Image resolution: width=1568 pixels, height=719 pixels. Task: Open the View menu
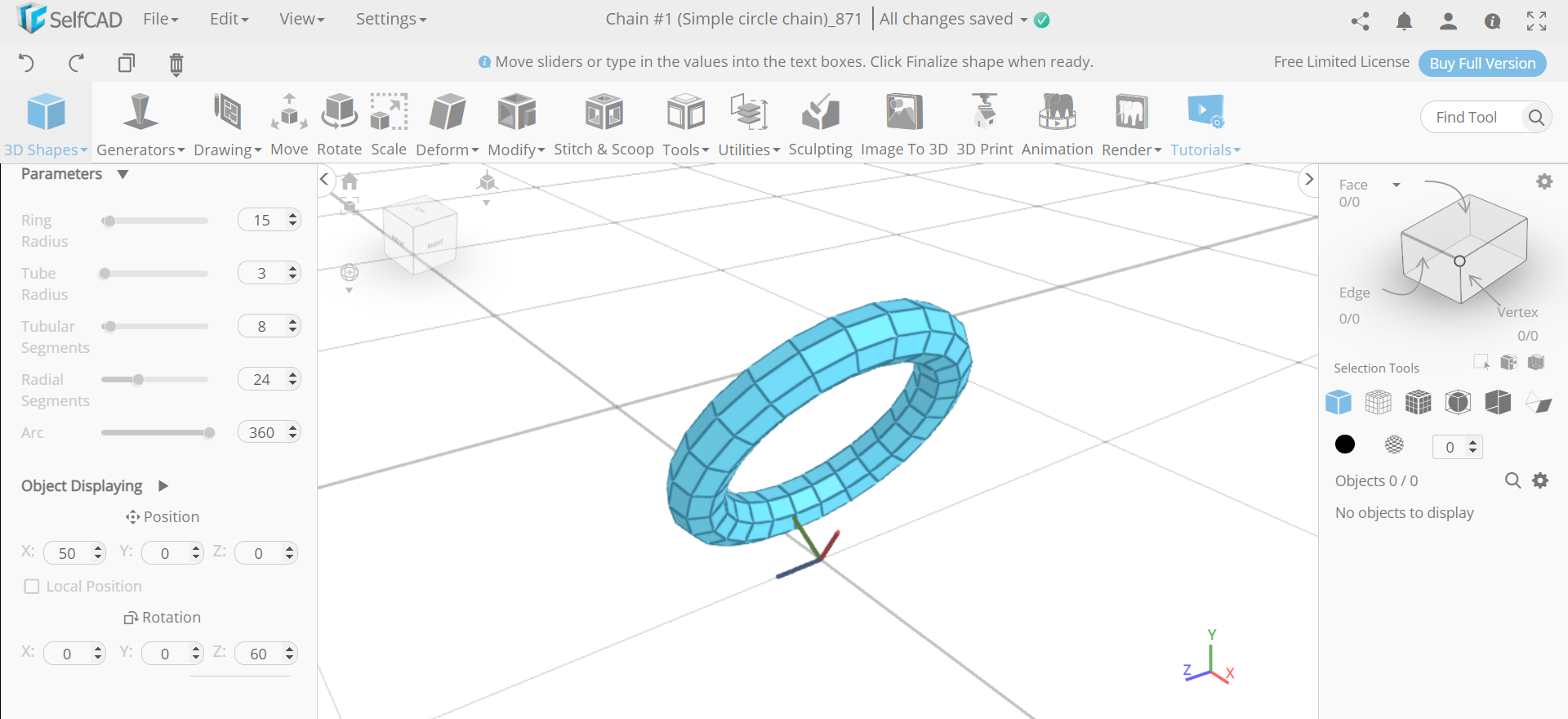302,19
